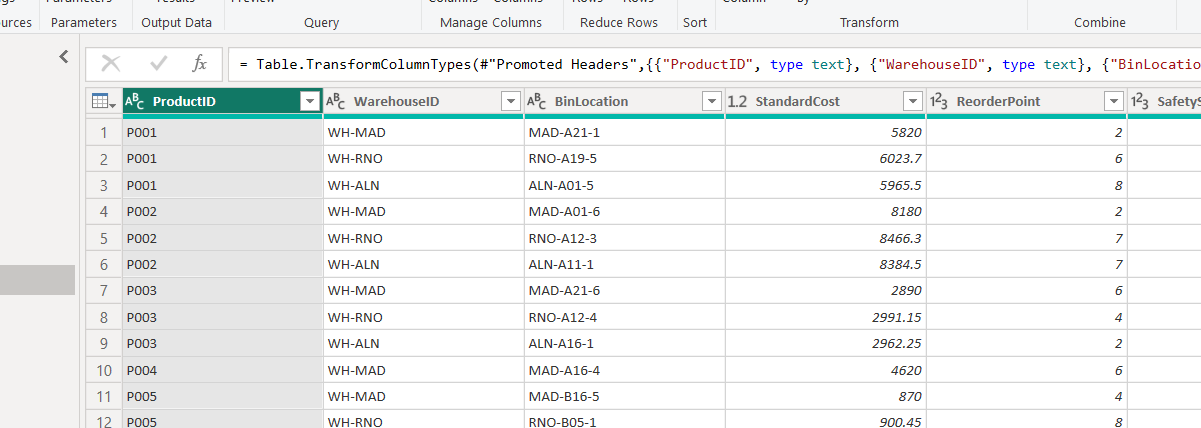Click the RNO-A12-4 bin location cell
The image size is (1201, 428).
click(624, 317)
